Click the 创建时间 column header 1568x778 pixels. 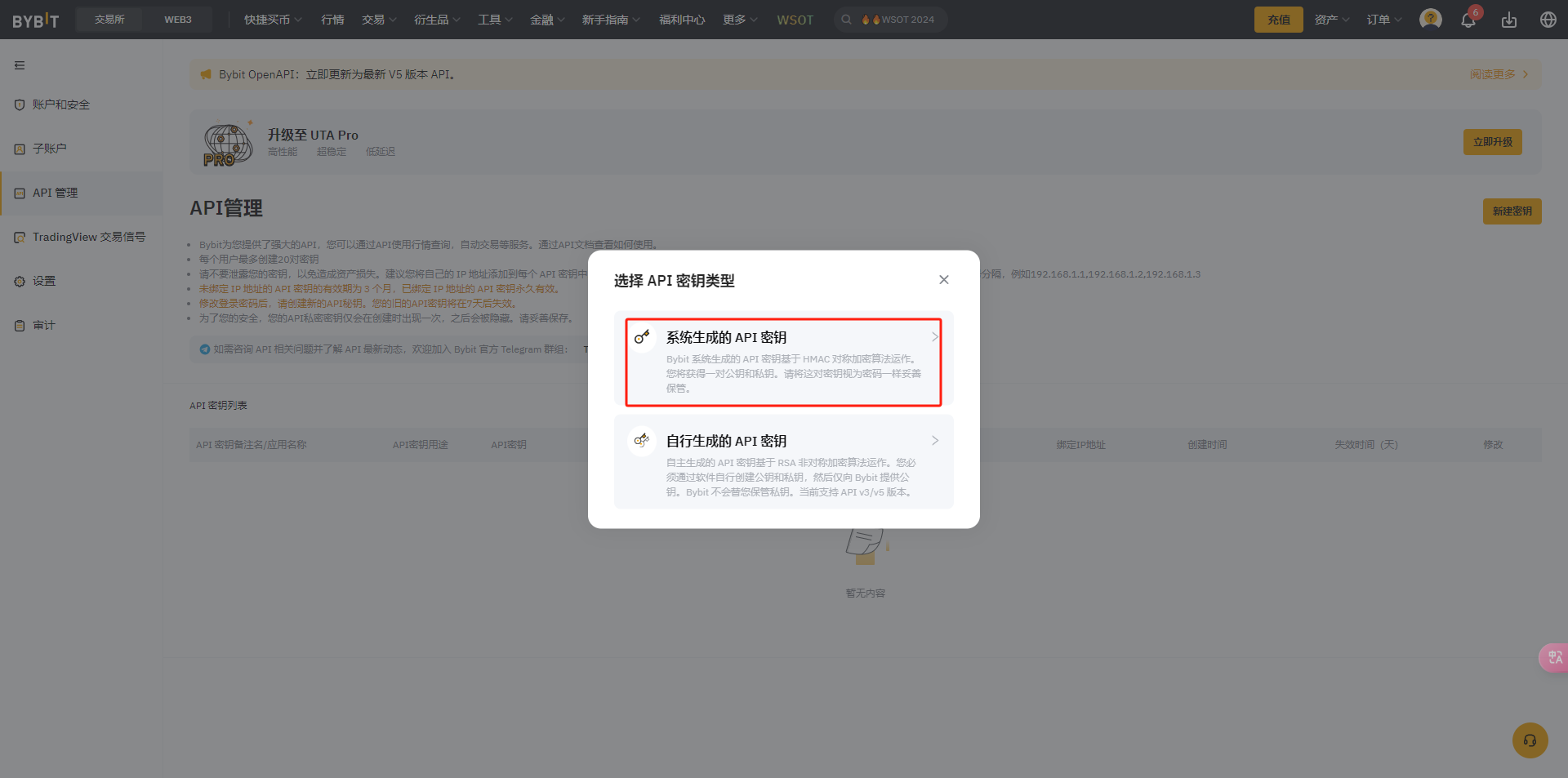point(1207,445)
